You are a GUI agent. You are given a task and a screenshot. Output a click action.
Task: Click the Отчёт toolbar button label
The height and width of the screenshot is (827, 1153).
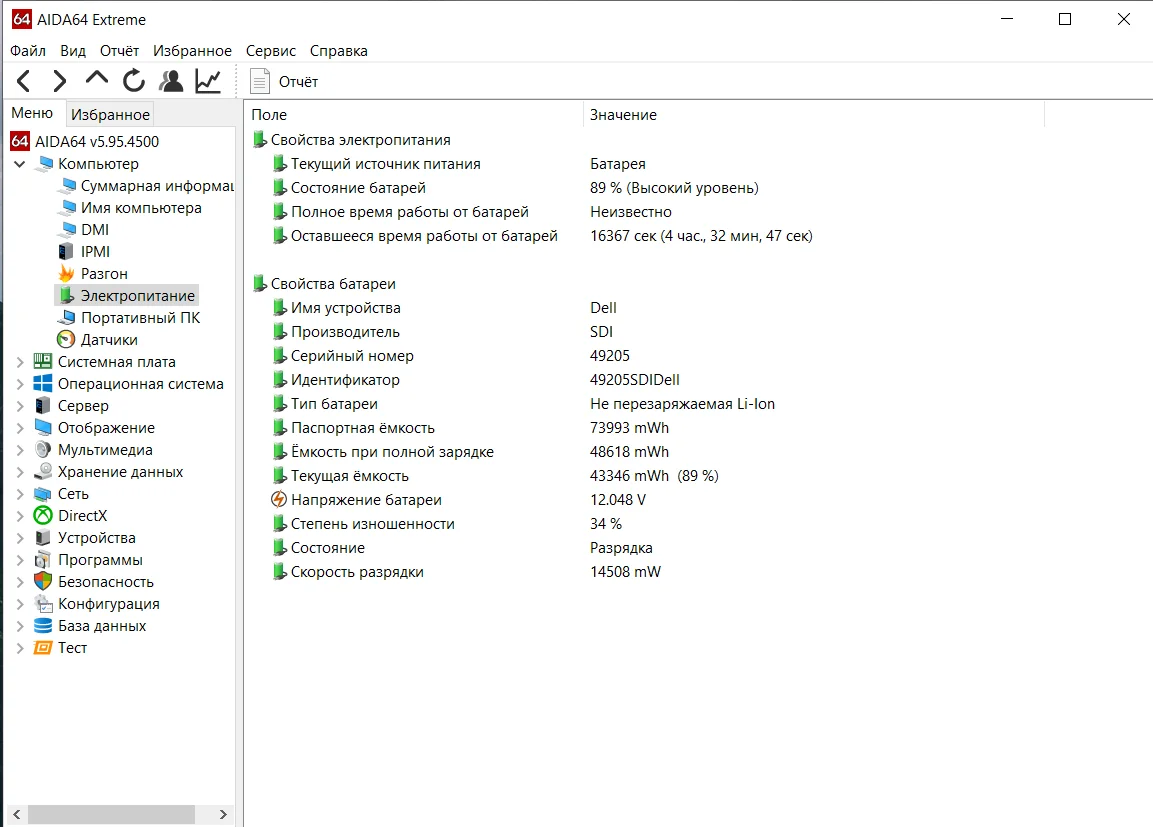pyautogui.click(x=298, y=82)
